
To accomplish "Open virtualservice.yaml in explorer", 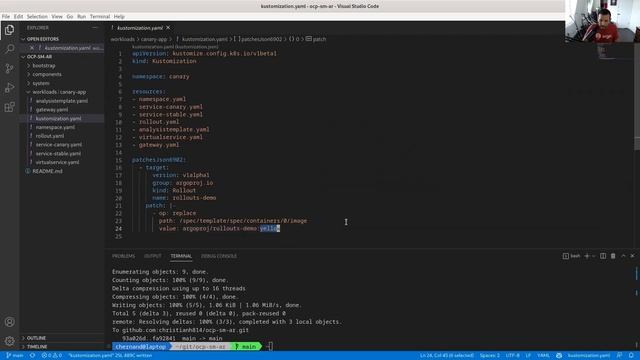I will pos(57,162).
